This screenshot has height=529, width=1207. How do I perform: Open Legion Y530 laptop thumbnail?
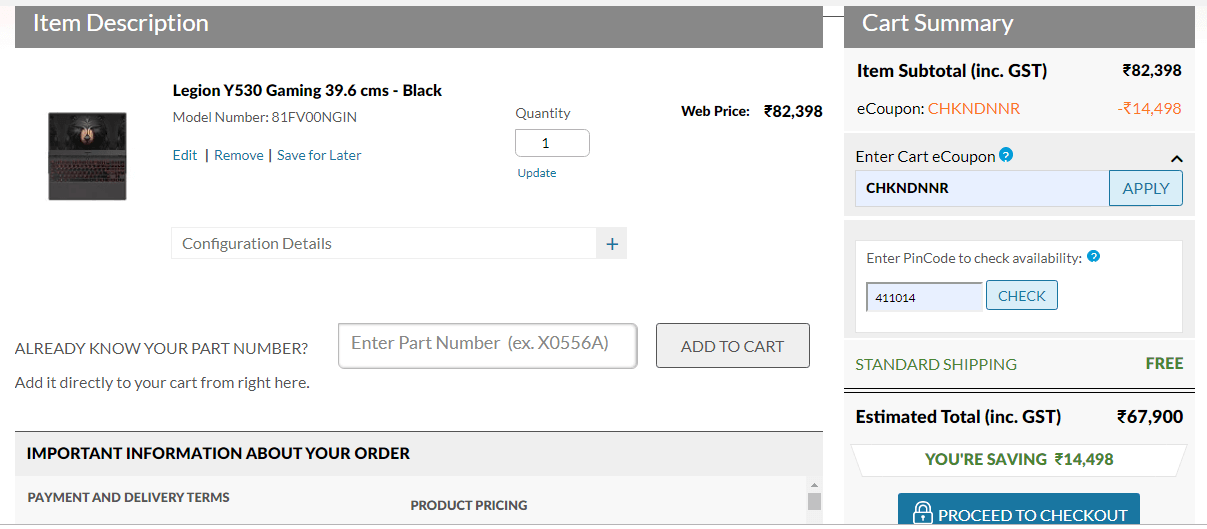point(87,156)
